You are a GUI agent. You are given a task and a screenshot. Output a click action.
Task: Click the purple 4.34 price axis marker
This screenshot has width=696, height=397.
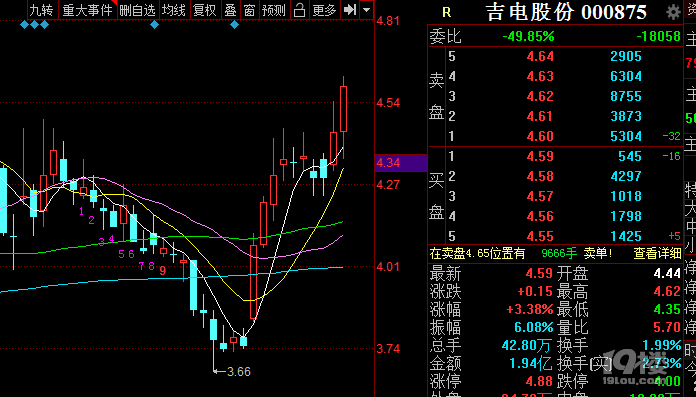tap(401, 163)
